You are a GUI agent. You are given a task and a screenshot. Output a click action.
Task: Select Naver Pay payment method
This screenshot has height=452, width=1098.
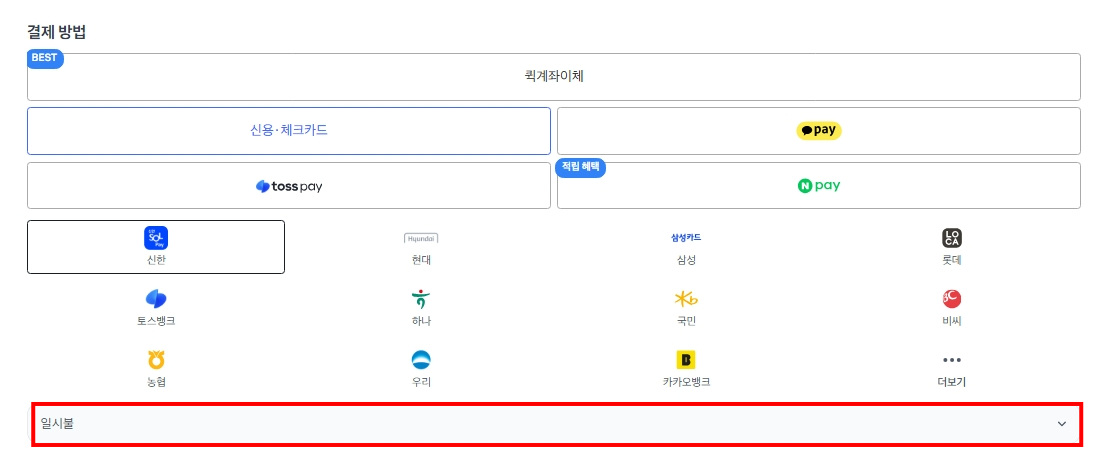point(819,186)
